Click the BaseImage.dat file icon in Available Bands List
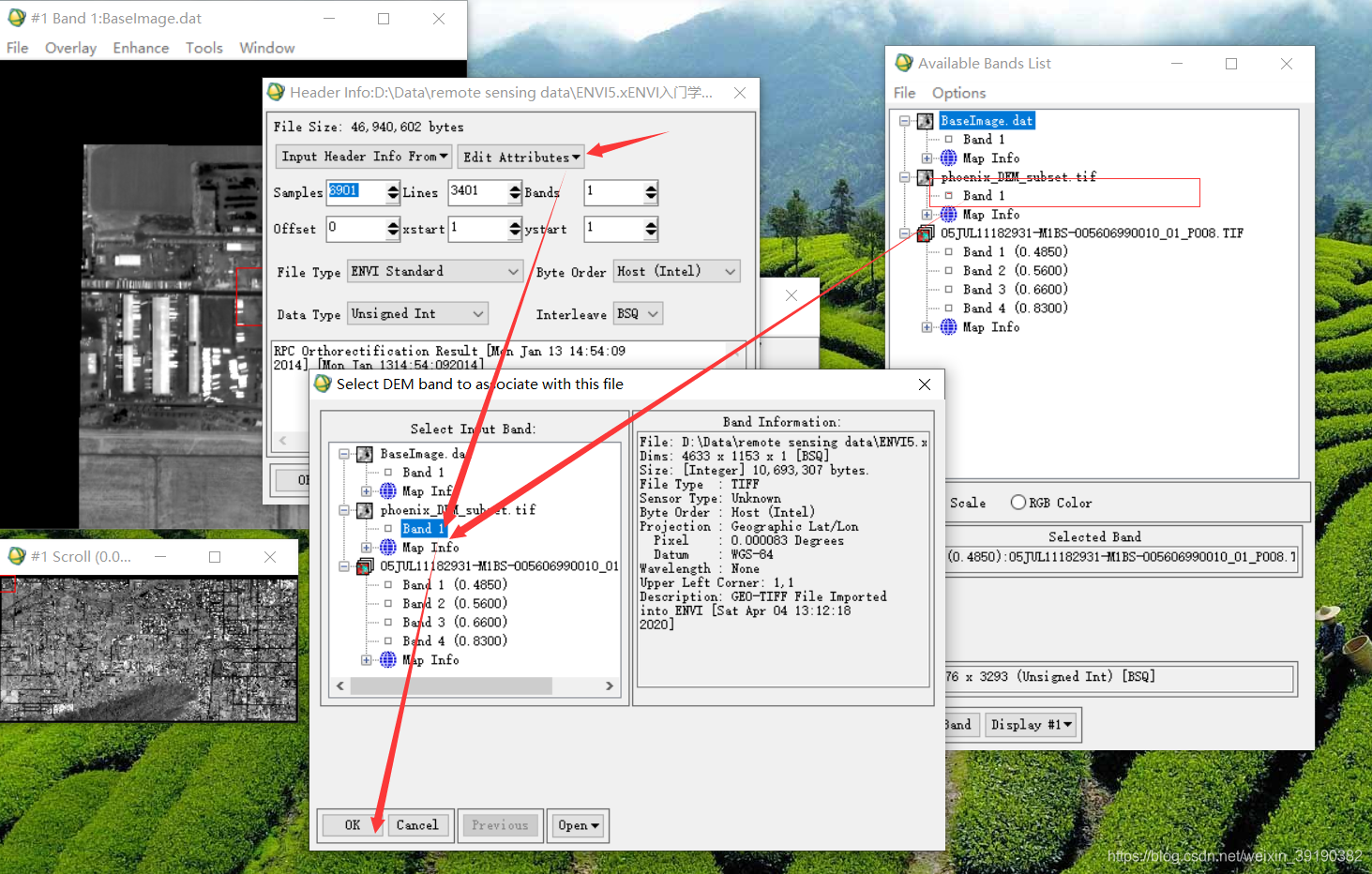The height and width of the screenshot is (874, 1372). pos(926,121)
